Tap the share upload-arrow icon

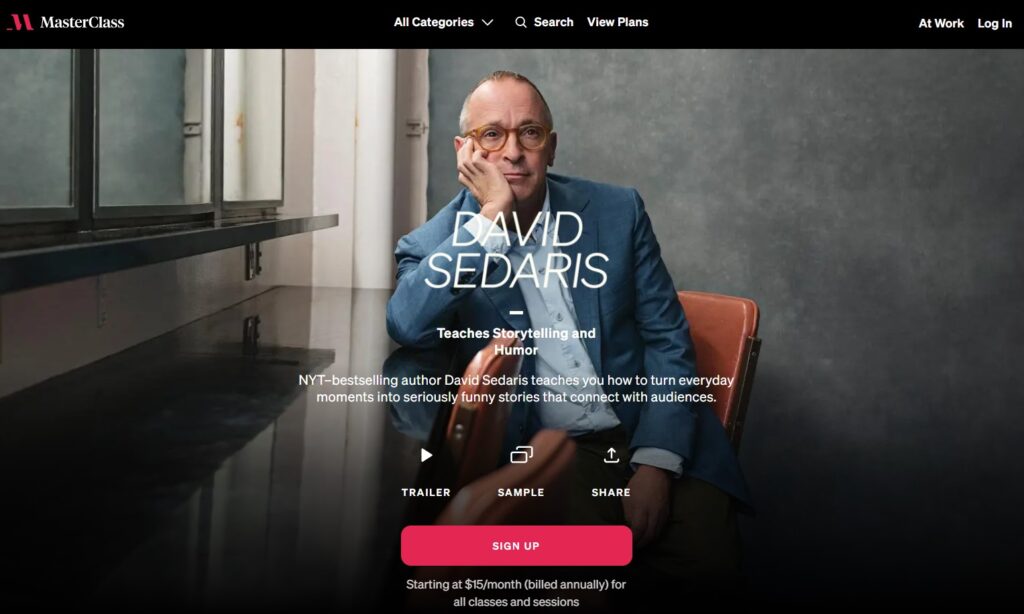611,455
